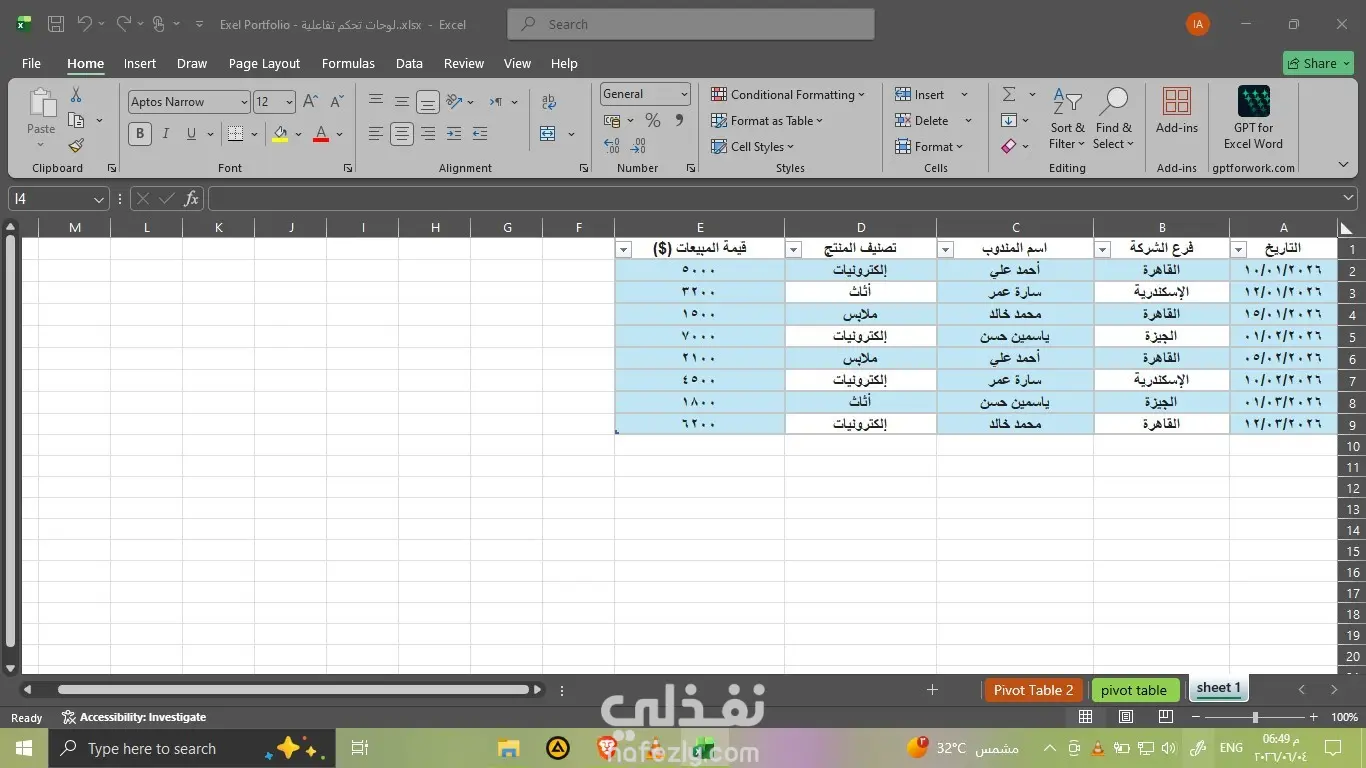Toggle Center horizontal alignment
1366x768 pixels.
pyautogui.click(x=402, y=133)
